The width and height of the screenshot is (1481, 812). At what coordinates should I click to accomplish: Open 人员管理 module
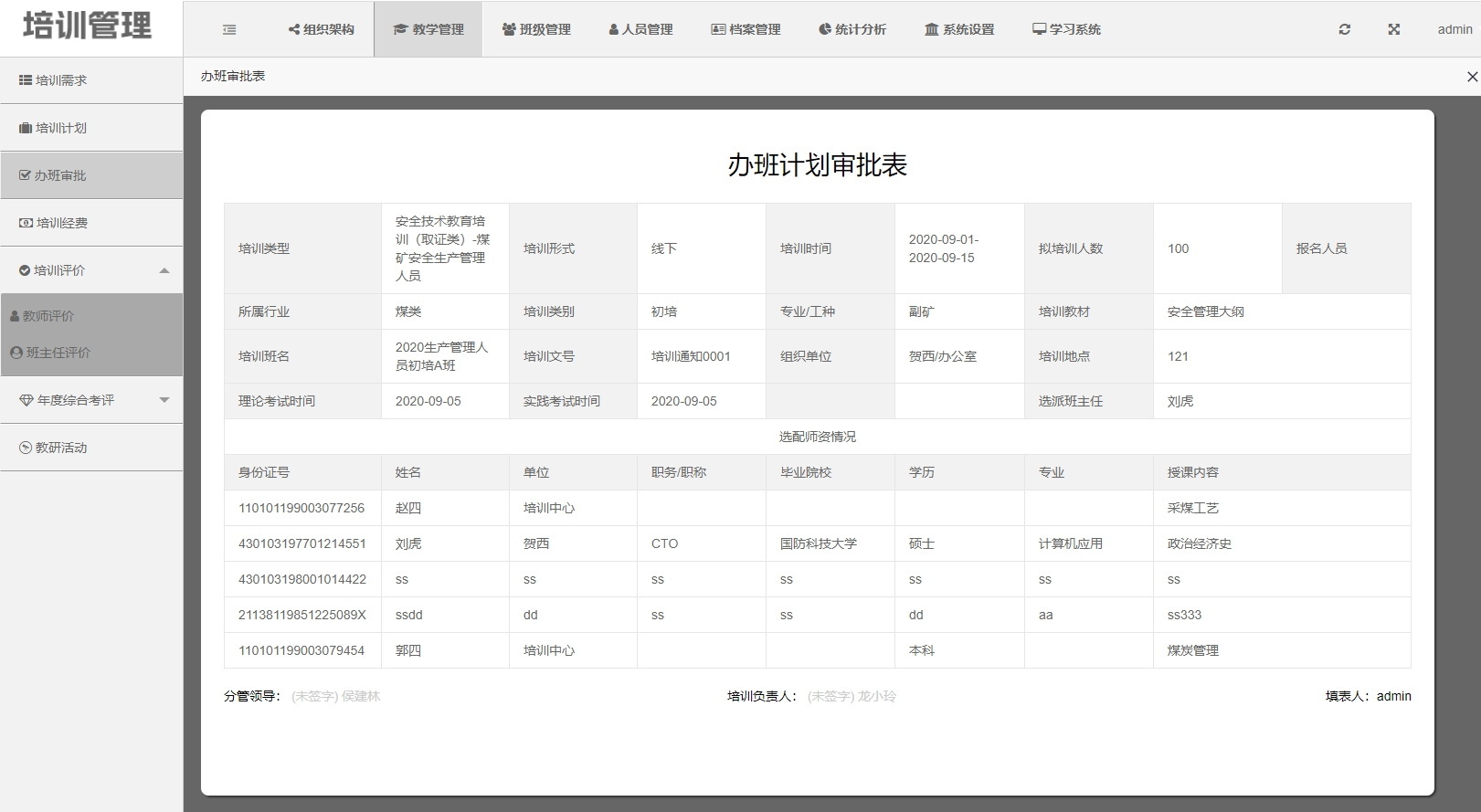pos(640,29)
